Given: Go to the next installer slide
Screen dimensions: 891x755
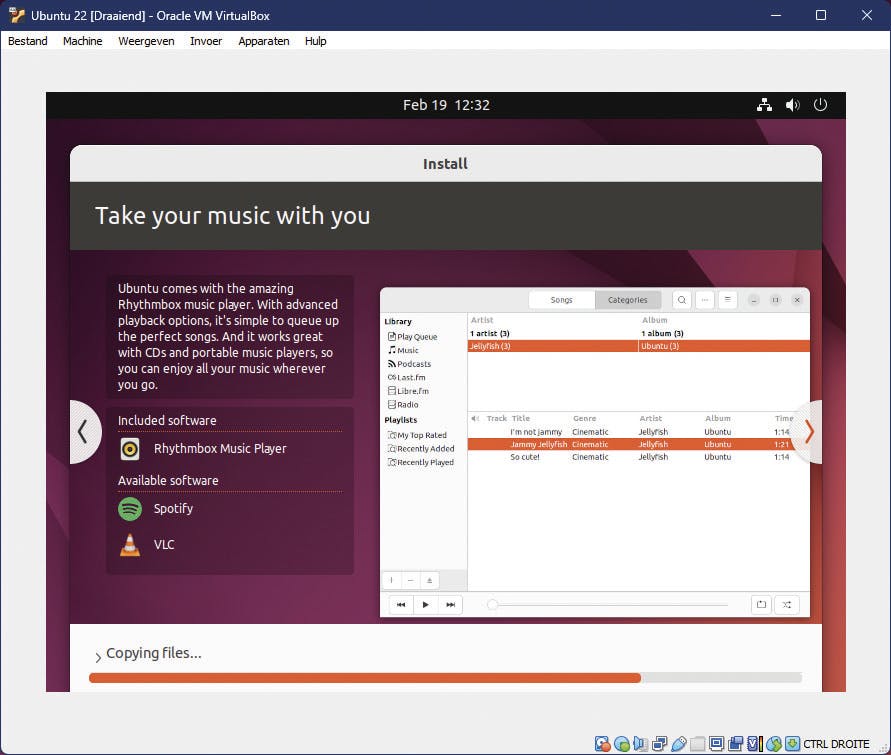Looking at the screenshot, I should pos(809,432).
